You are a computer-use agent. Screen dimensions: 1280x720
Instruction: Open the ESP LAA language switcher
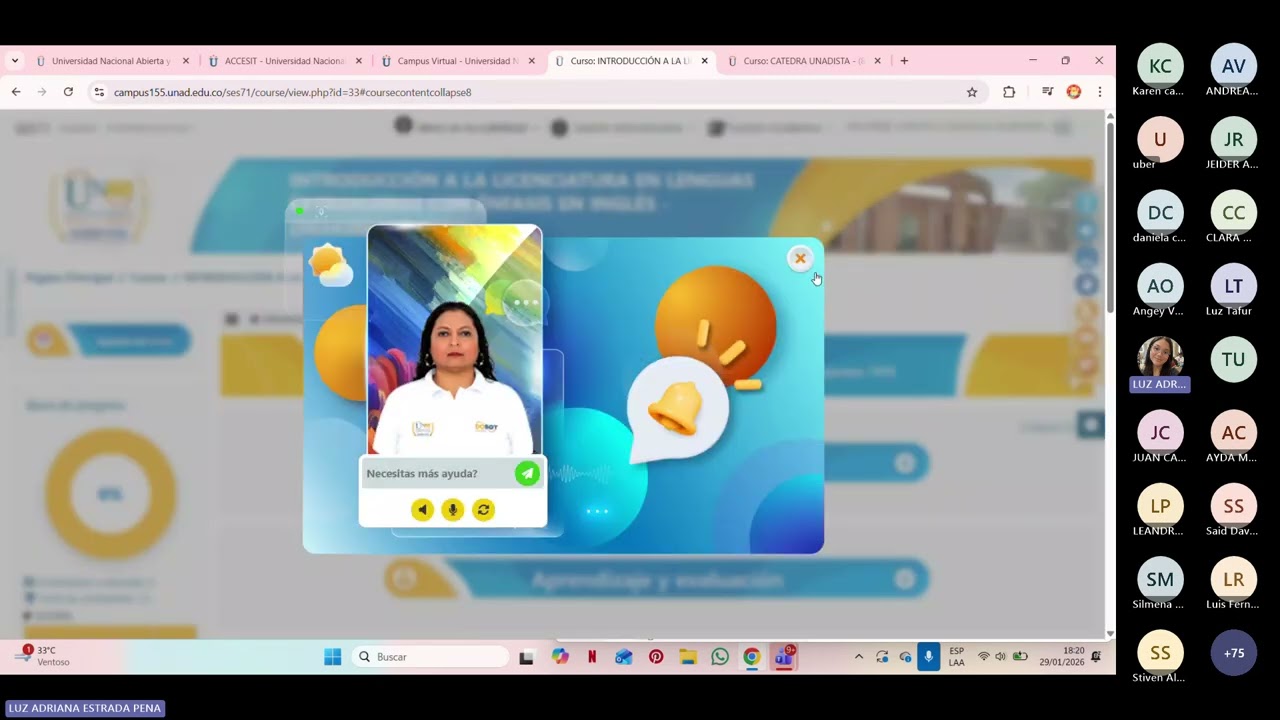pyautogui.click(x=957, y=657)
